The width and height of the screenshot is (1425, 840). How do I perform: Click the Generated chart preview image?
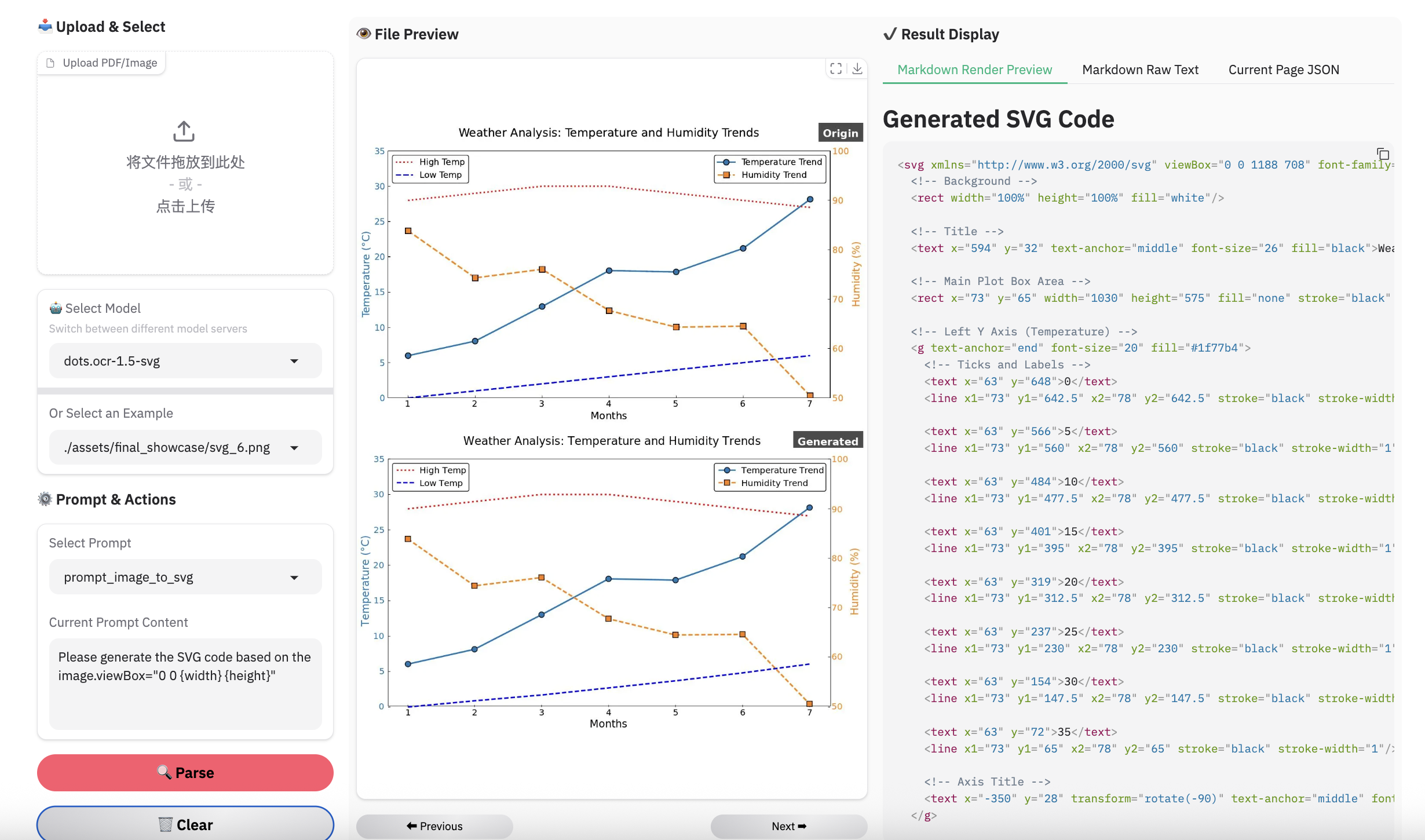coord(608,585)
